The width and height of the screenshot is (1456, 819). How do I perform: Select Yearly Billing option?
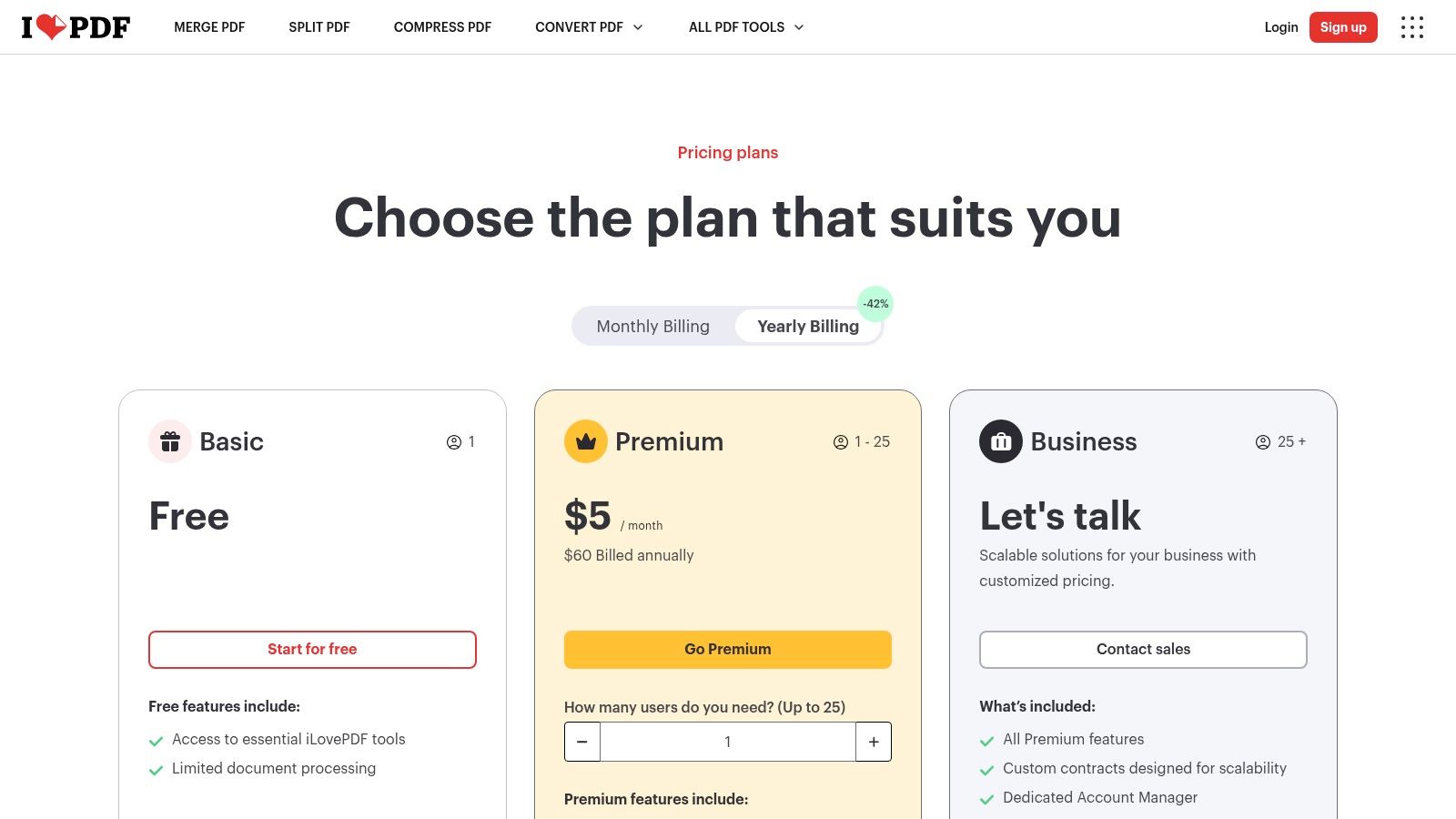pyautogui.click(x=808, y=327)
